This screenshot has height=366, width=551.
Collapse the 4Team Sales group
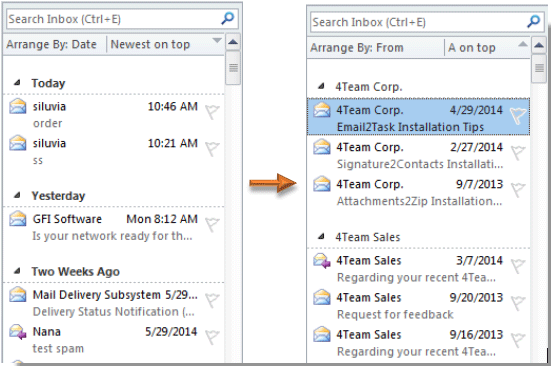pos(321,237)
